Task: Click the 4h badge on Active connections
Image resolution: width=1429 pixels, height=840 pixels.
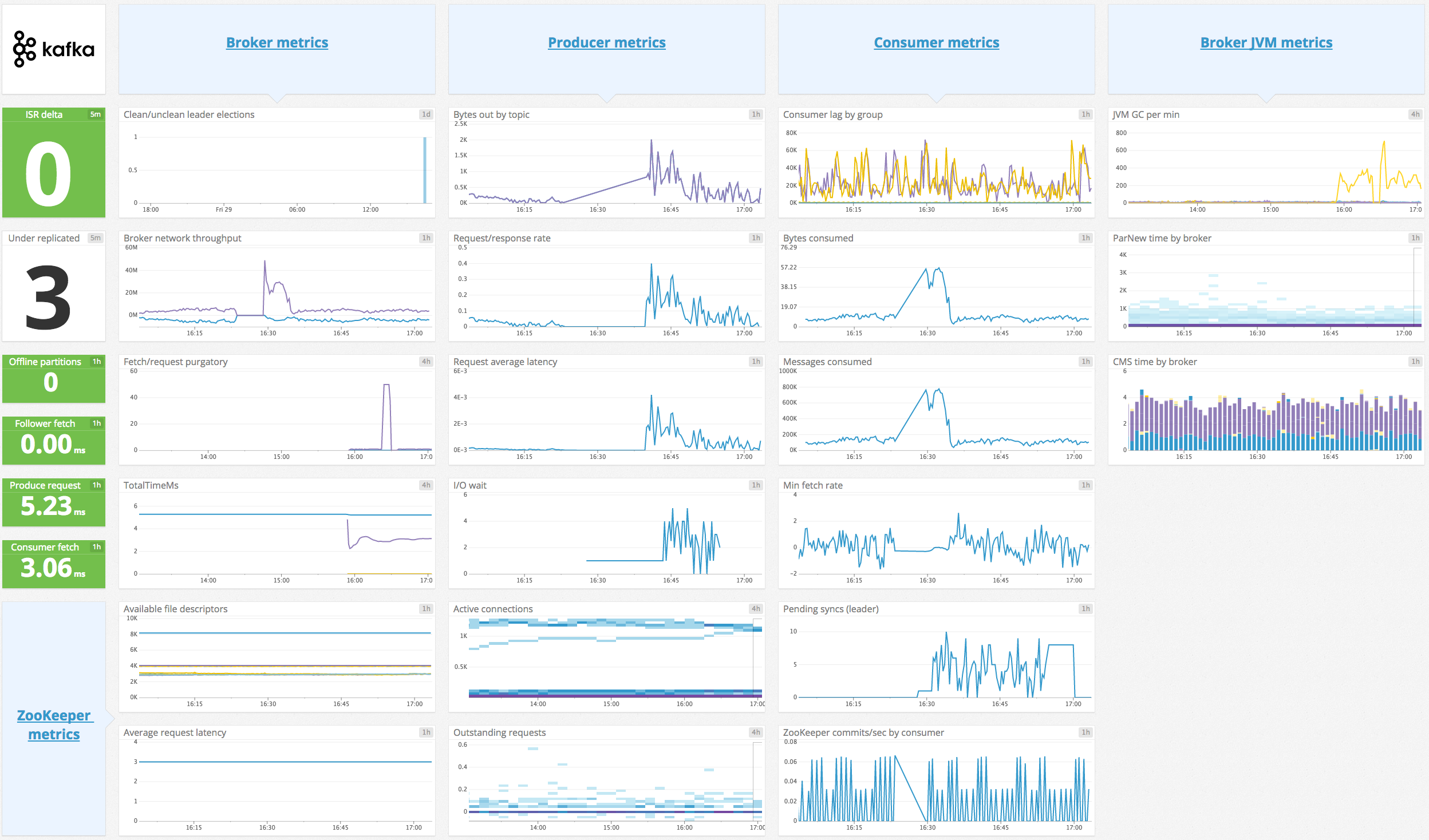Action: coord(756,608)
